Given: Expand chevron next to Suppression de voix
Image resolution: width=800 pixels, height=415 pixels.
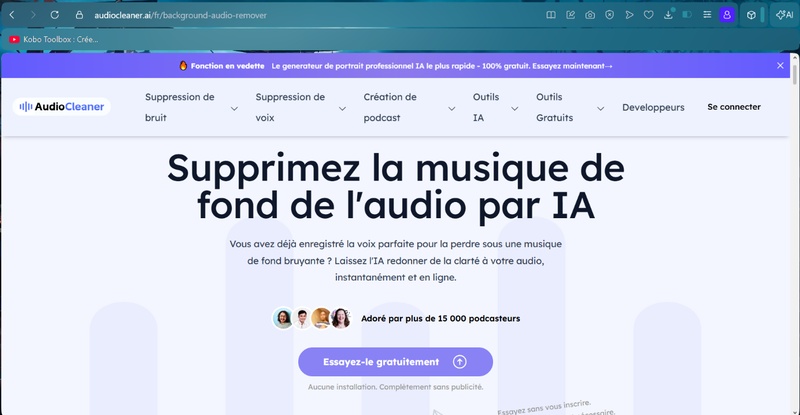Looking at the screenshot, I should [x=342, y=108].
